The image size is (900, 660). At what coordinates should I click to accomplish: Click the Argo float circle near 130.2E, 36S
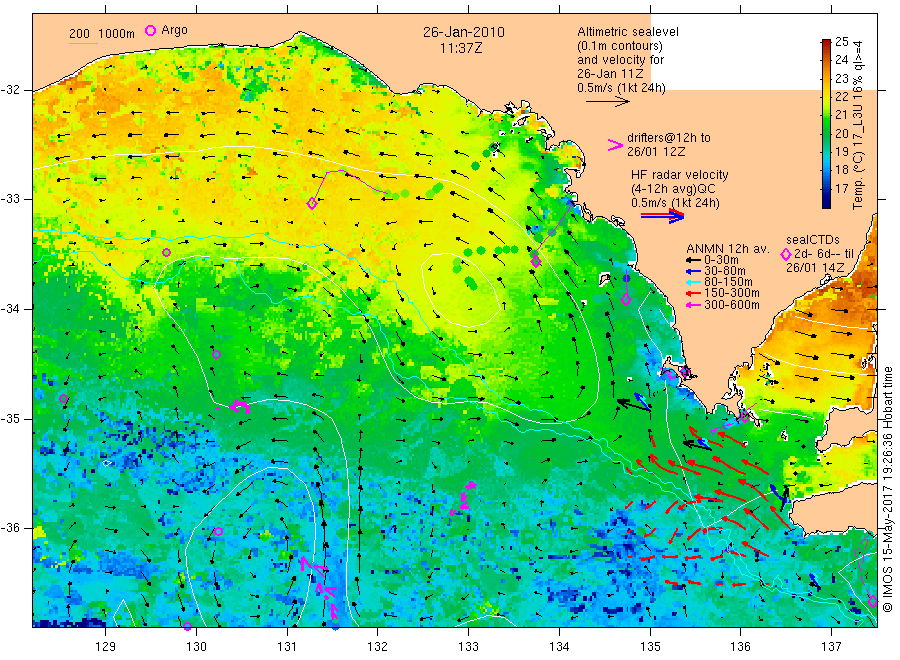[x=218, y=531]
